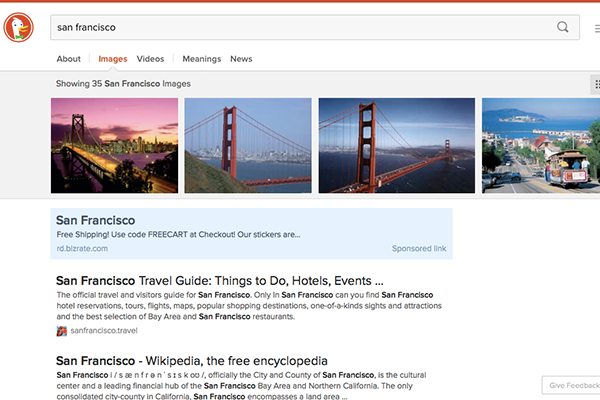Screen dimensions: 600x400
Task: Click the 'Free Shipping! Use code FREECART' text
Action: point(178,235)
